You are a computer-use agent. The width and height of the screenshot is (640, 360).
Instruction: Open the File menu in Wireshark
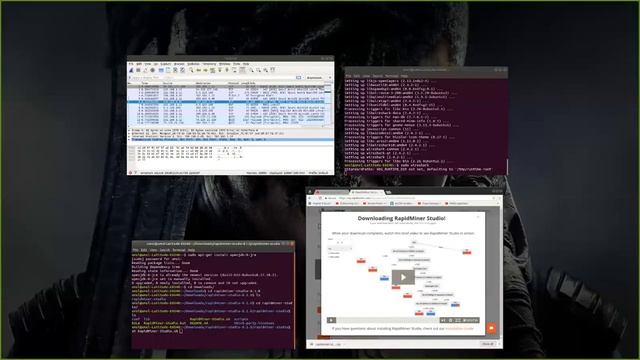(131, 64)
